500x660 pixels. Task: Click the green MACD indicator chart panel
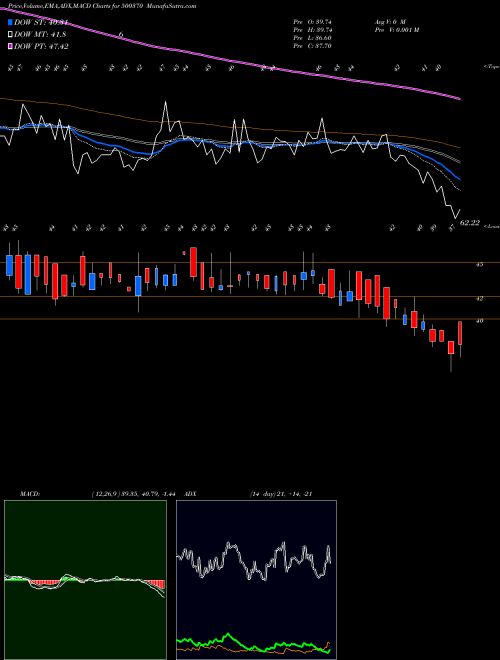click(85, 580)
